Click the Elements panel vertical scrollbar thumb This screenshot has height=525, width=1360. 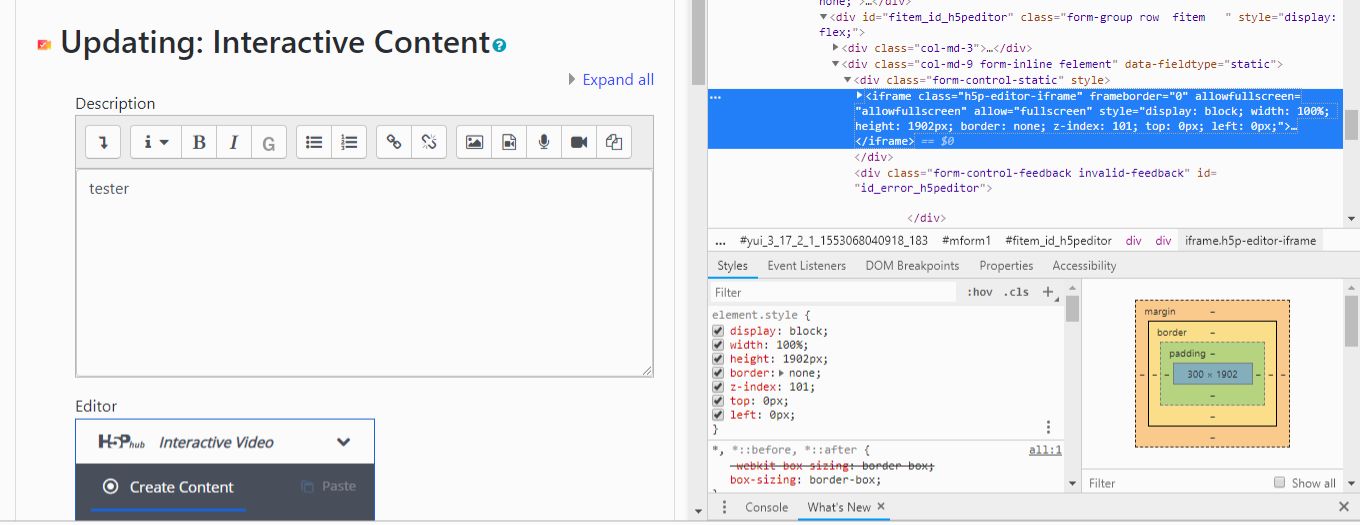click(1352, 125)
